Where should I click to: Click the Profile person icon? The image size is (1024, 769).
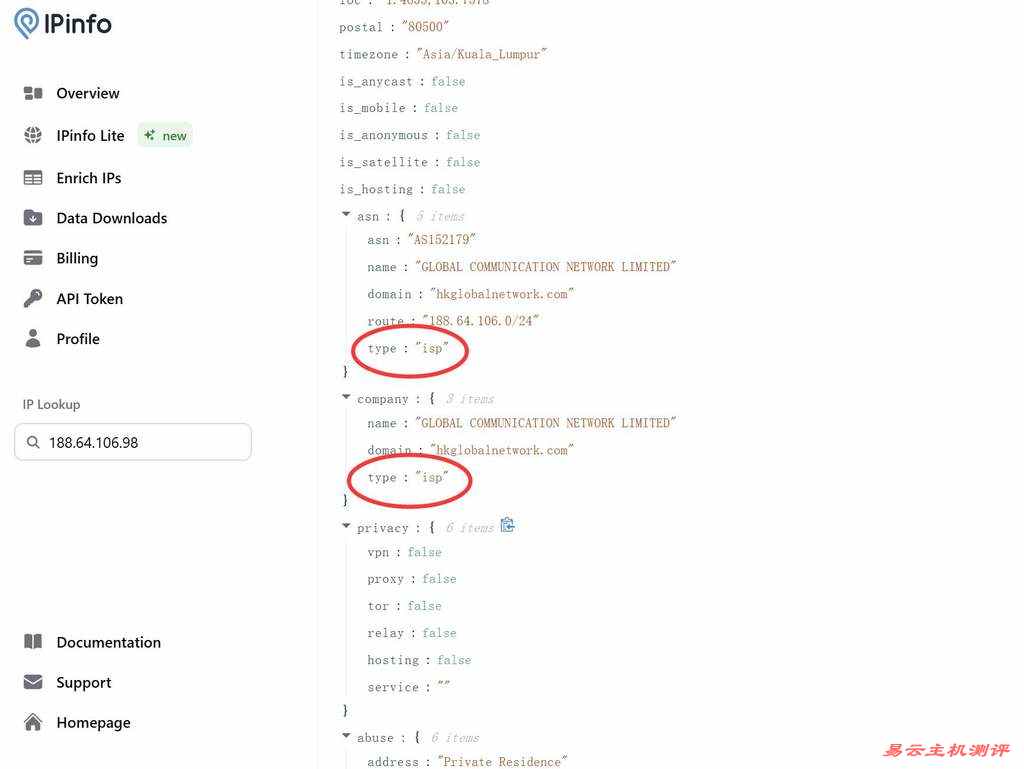[33, 338]
